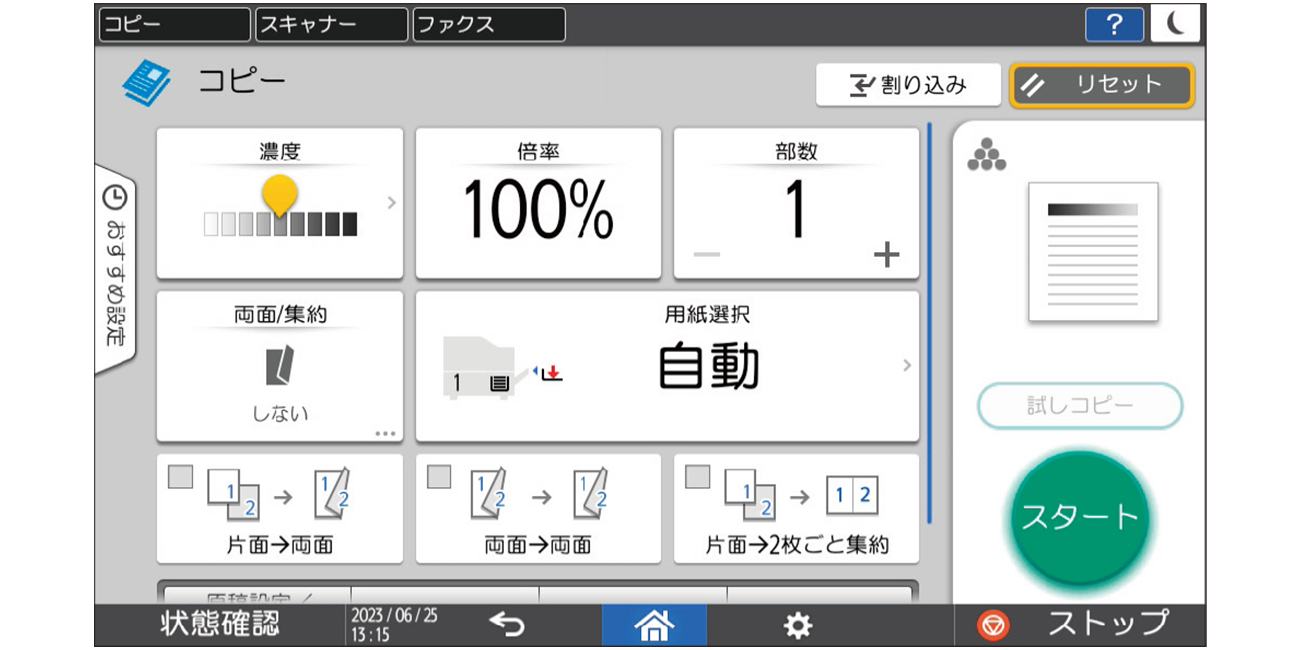Increase copies with plus button

pyautogui.click(x=886, y=255)
